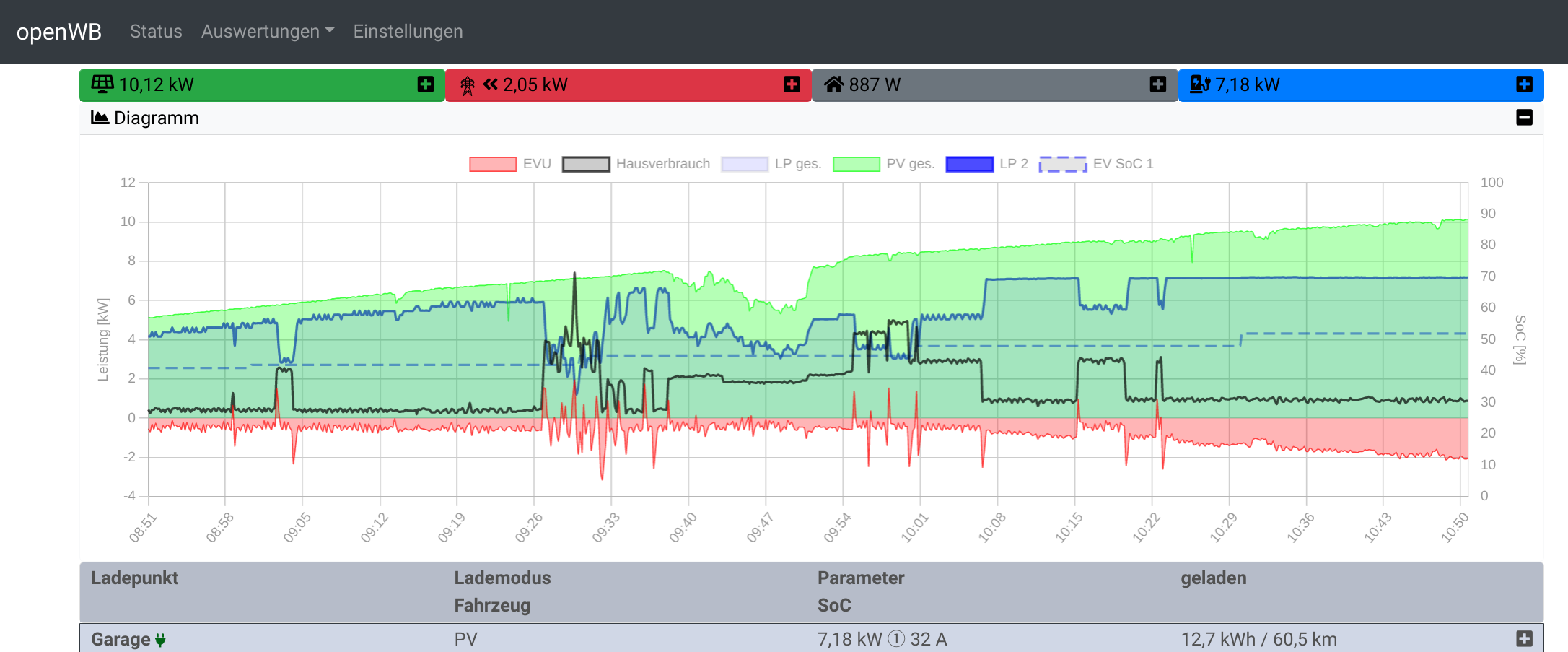The height and width of the screenshot is (652, 1568).
Task: Expand the red grid power panel
Action: pyautogui.click(x=792, y=84)
